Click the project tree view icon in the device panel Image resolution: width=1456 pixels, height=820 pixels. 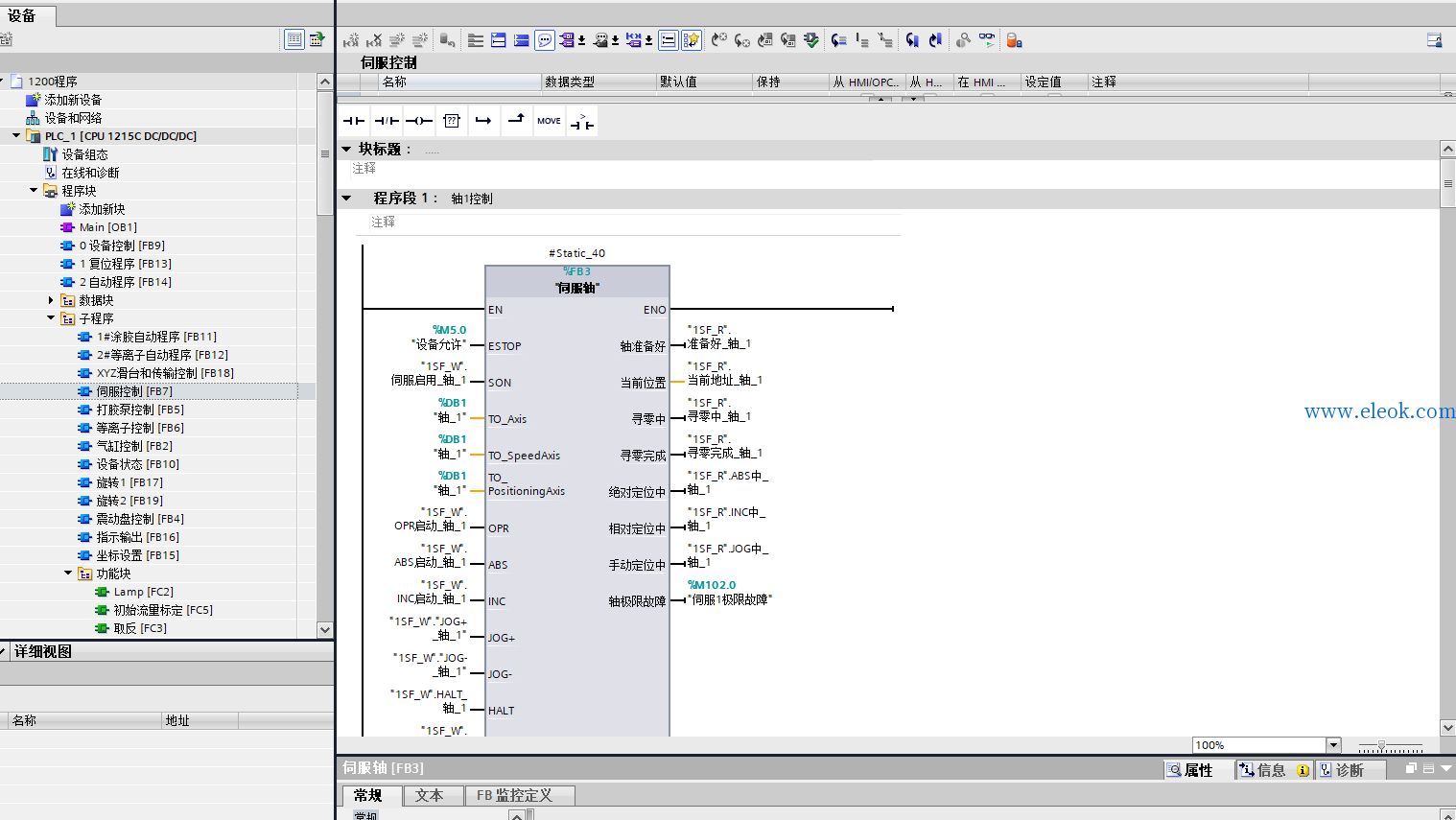294,39
